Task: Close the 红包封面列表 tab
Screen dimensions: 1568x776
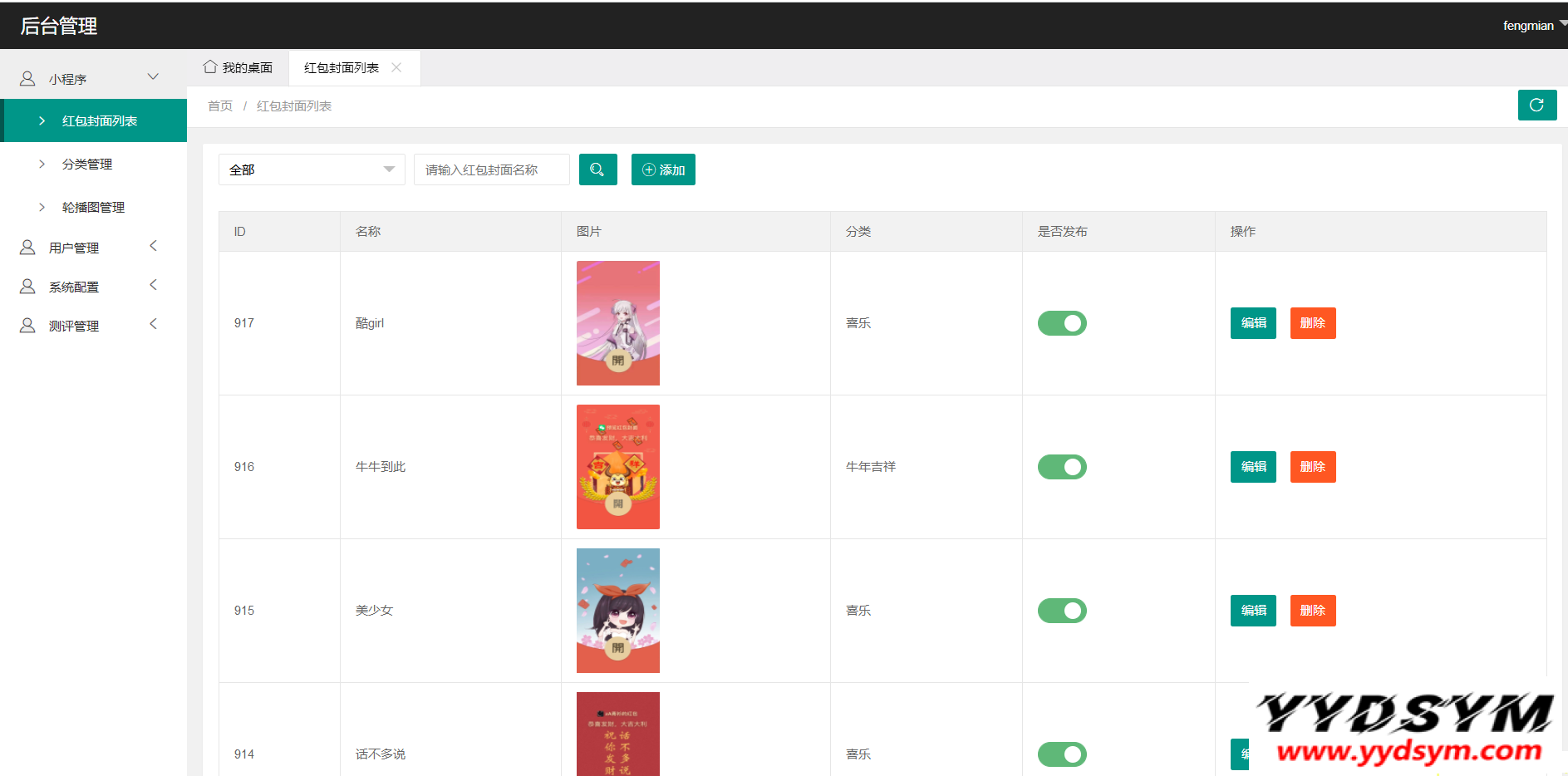Action: coord(396,68)
